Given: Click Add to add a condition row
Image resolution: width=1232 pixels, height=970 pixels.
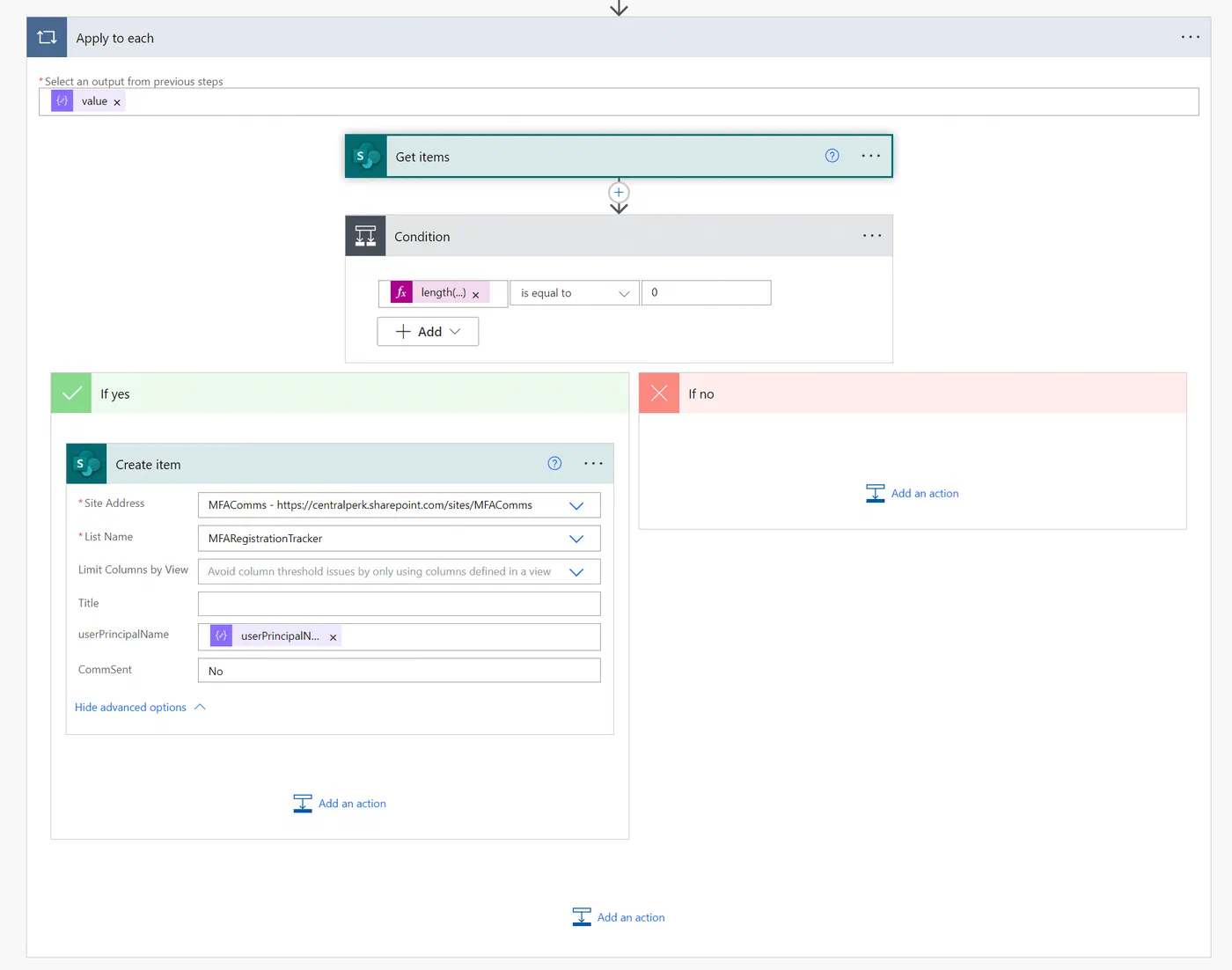Looking at the screenshot, I should 428,332.
